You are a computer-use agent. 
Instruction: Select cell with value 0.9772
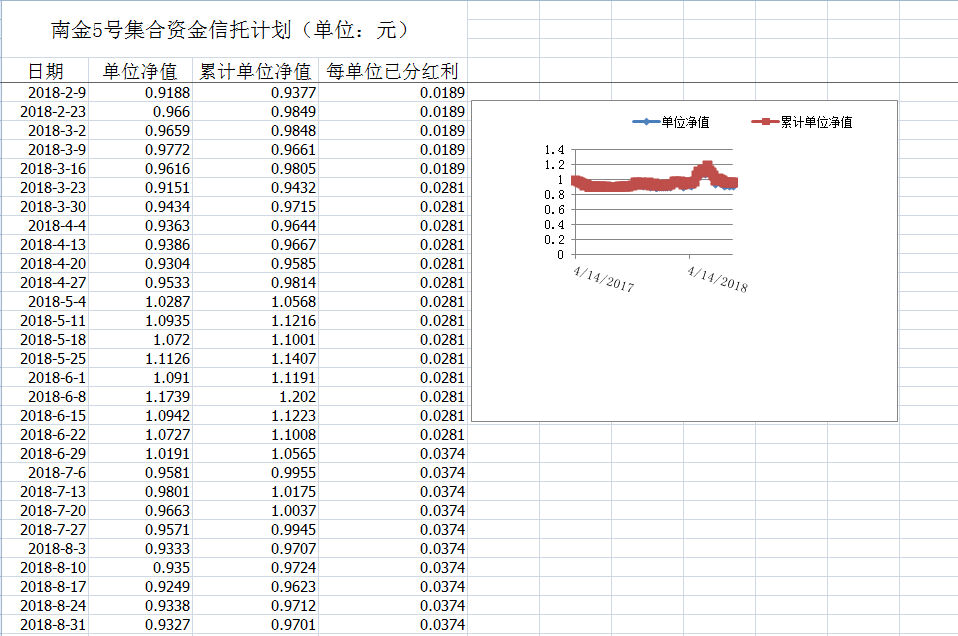coord(141,150)
